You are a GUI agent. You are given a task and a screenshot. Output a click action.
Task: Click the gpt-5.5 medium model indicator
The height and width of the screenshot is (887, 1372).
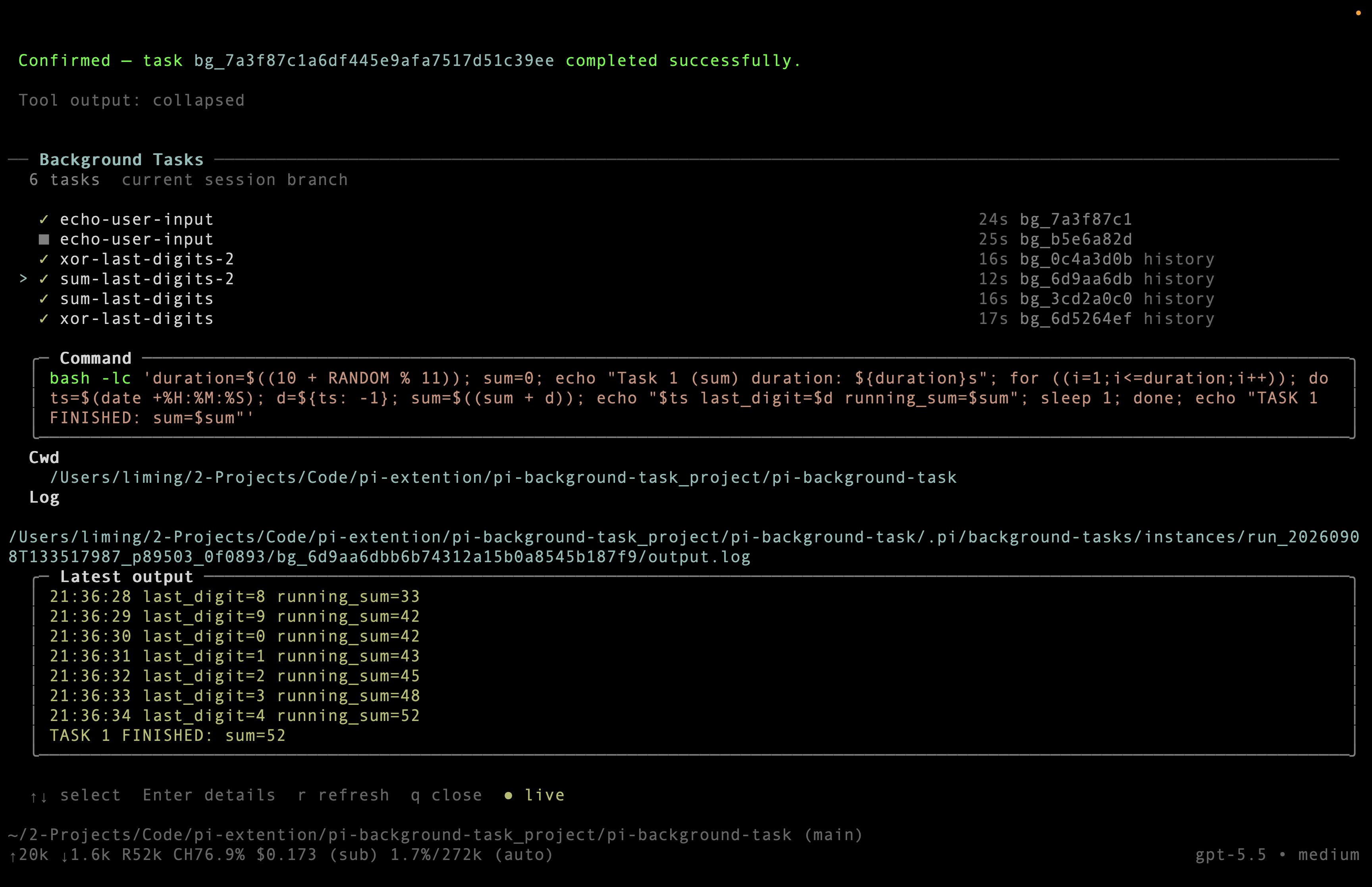1277,855
